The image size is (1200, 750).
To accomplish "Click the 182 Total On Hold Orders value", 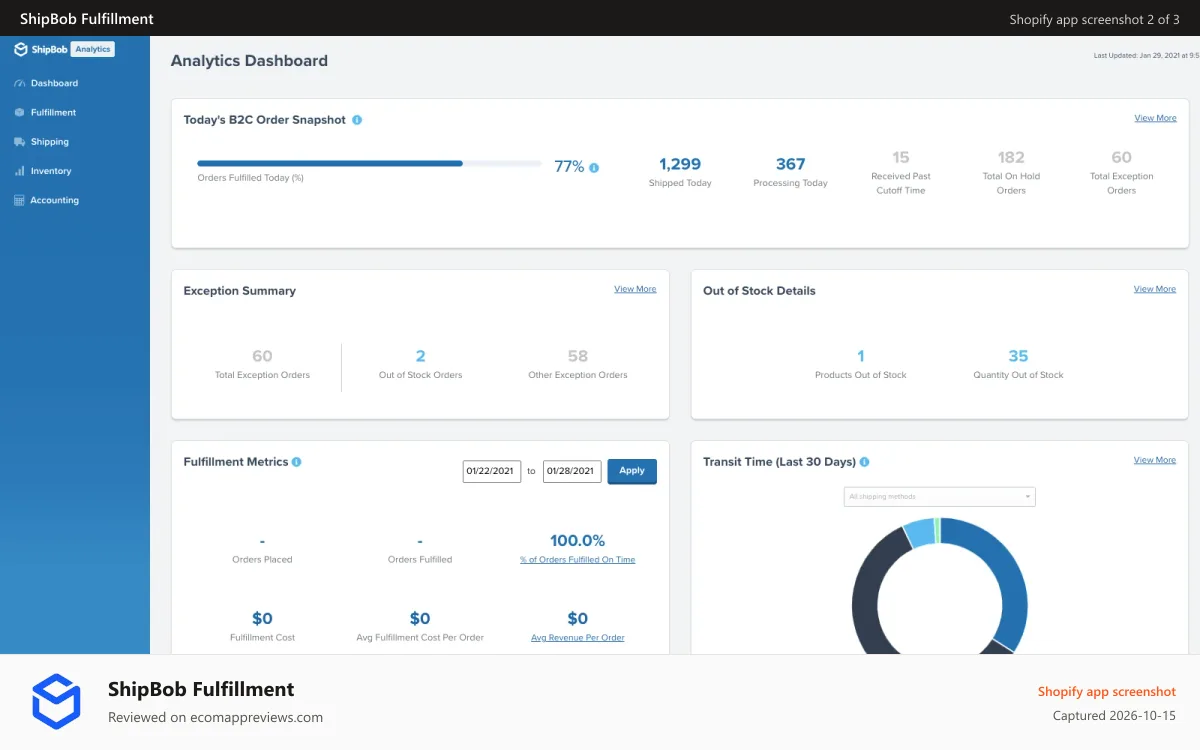I will 1011,157.
